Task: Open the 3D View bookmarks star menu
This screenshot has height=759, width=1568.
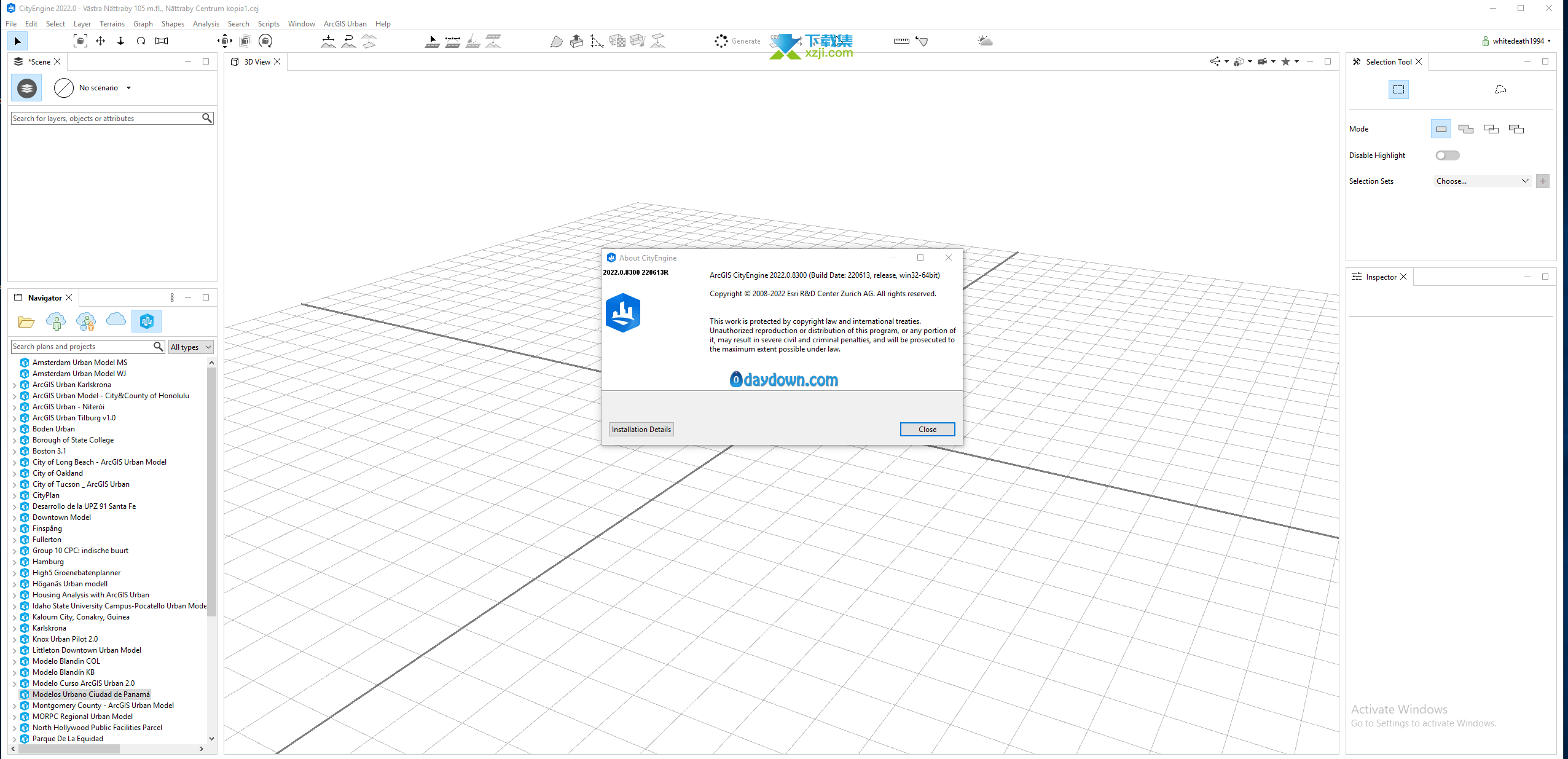Action: coord(1290,61)
